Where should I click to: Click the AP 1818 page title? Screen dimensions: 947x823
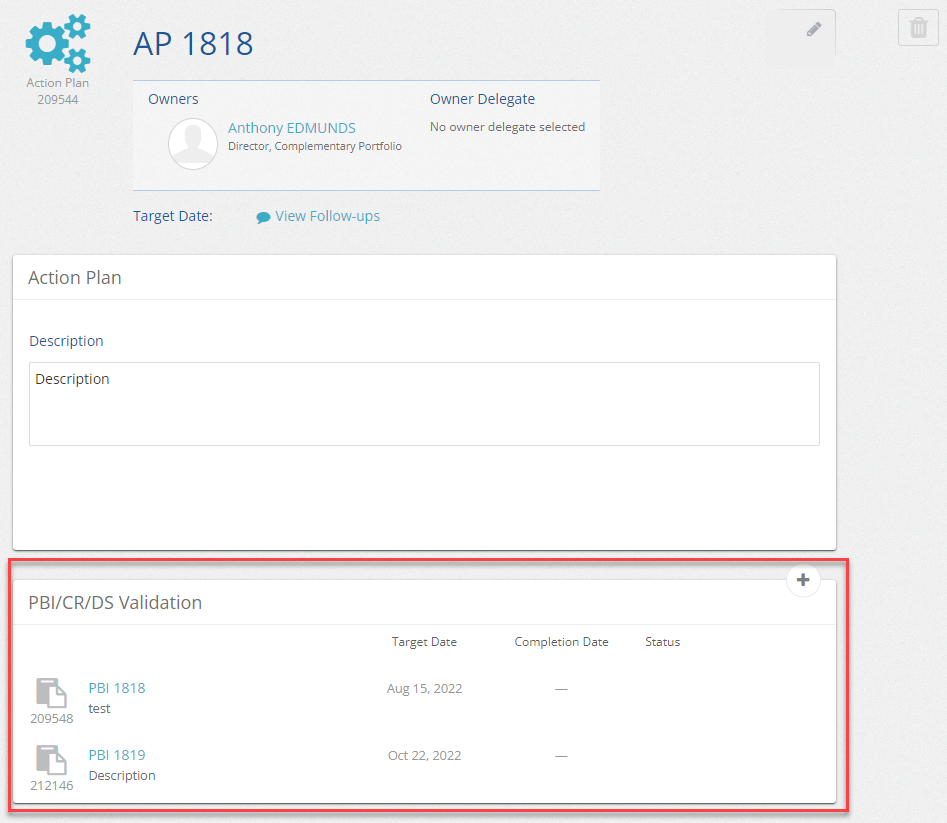point(193,44)
